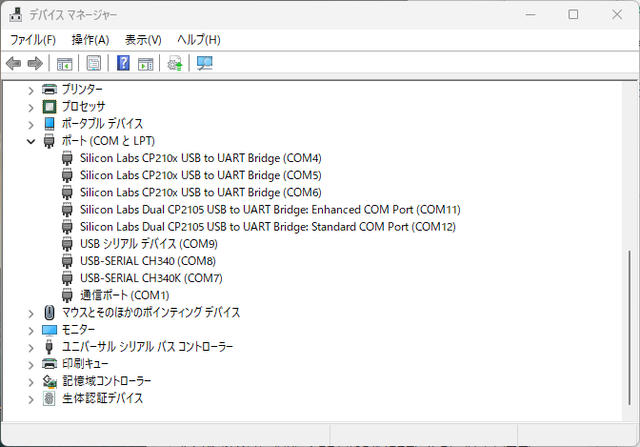640x447 pixels.
Task: Select the 生体認証デバイス label
Action: coord(102,398)
